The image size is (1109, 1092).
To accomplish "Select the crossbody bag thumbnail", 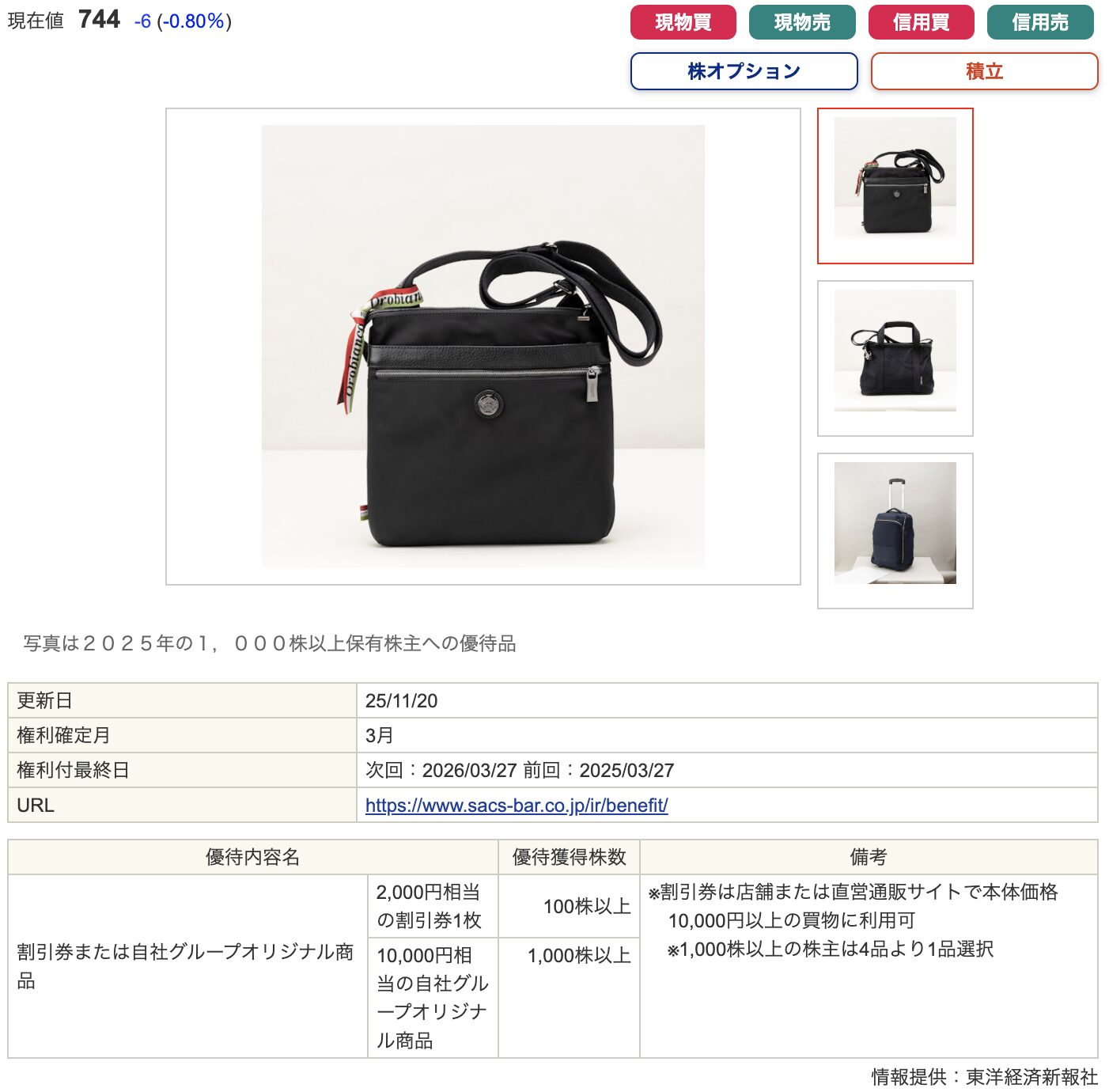I will point(895,186).
